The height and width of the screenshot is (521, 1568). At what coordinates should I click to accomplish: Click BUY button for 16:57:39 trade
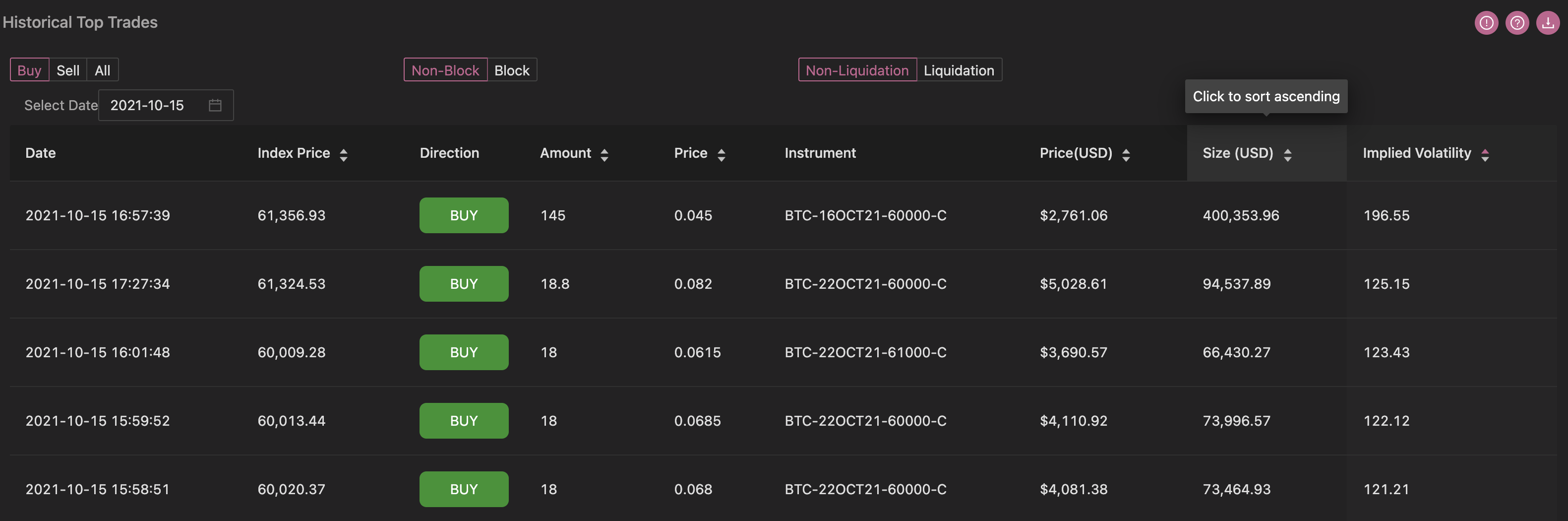tap(464, 215)
